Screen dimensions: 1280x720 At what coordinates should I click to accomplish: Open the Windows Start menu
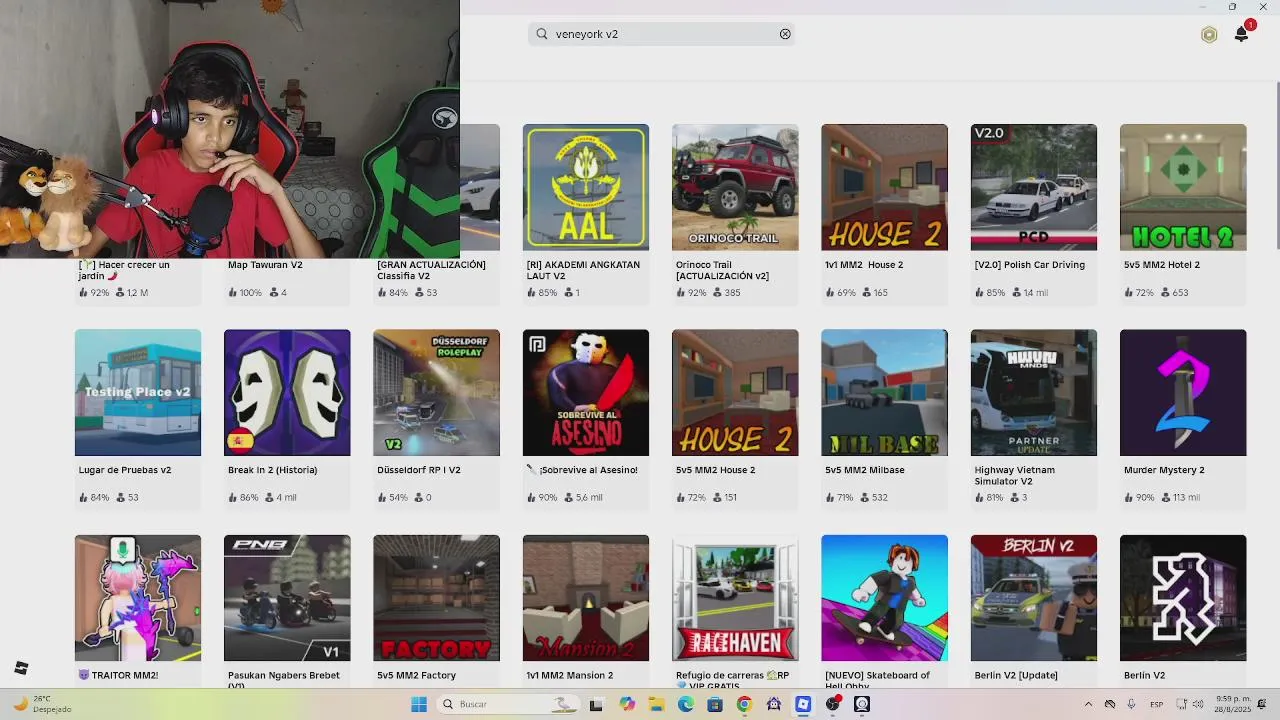(419, 704)
